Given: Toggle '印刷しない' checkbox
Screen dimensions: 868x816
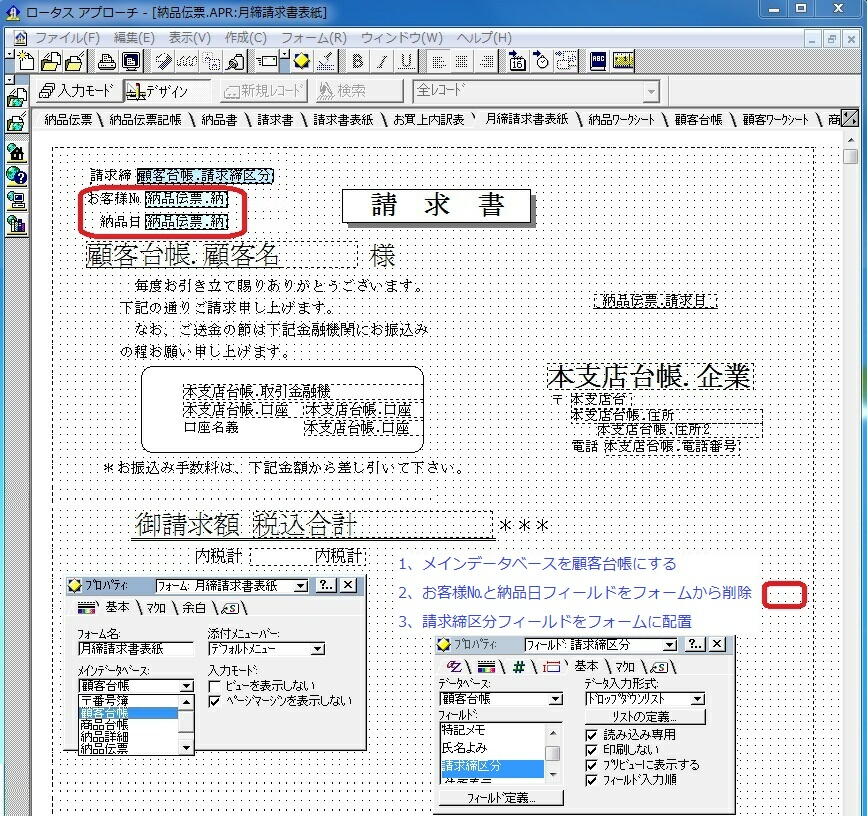Looking at the screenshot, I should click(591, 750).
